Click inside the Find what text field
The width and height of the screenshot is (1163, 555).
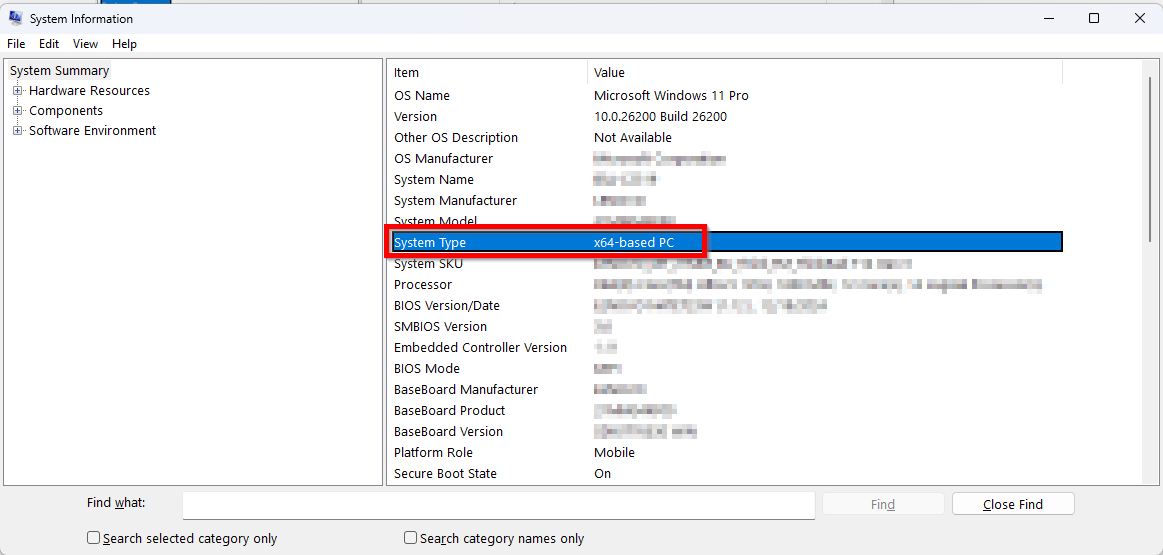[x=498, y=505]
